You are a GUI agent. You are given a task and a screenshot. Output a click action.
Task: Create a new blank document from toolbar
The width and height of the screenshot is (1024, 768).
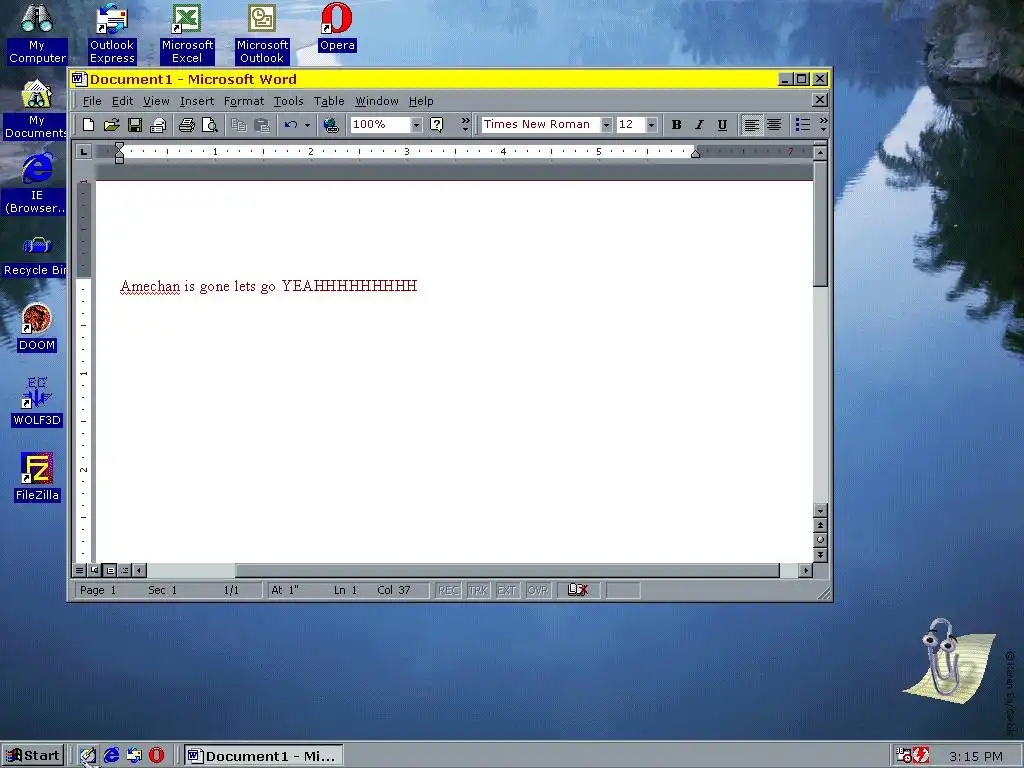[x=89, y=125]
